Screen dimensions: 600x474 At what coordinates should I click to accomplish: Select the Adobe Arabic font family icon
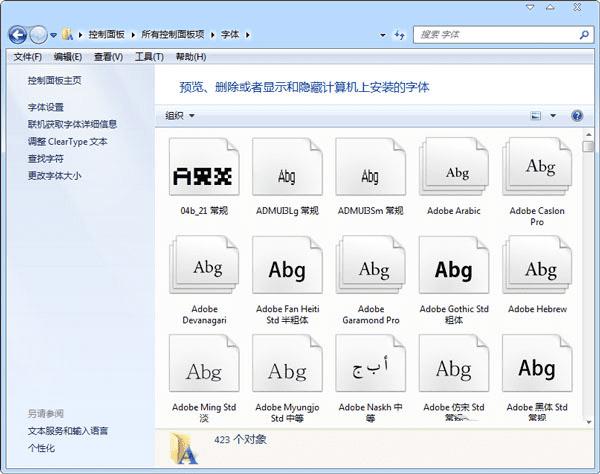tap(454, 167)
